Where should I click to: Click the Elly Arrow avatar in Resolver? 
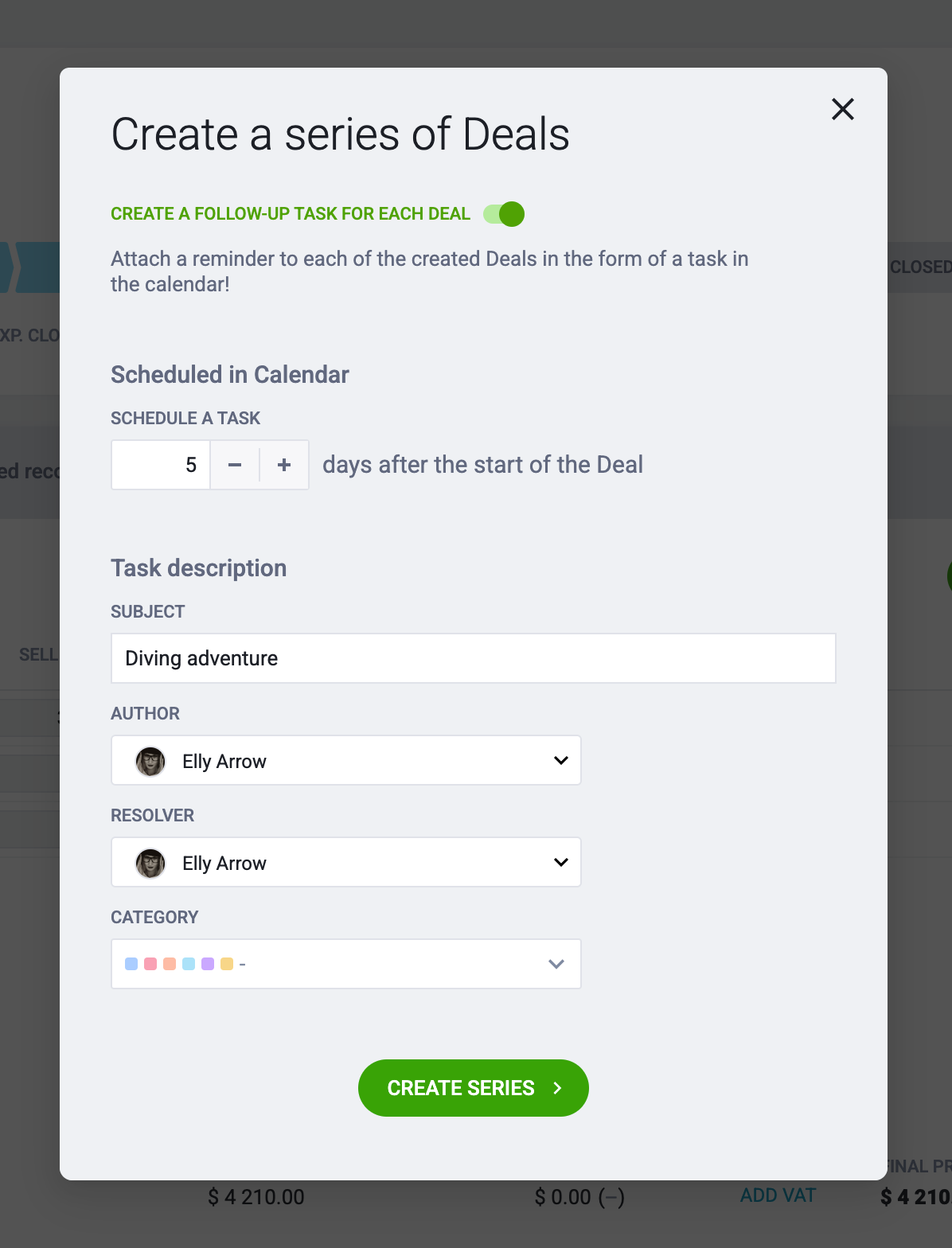click(150, 864)
